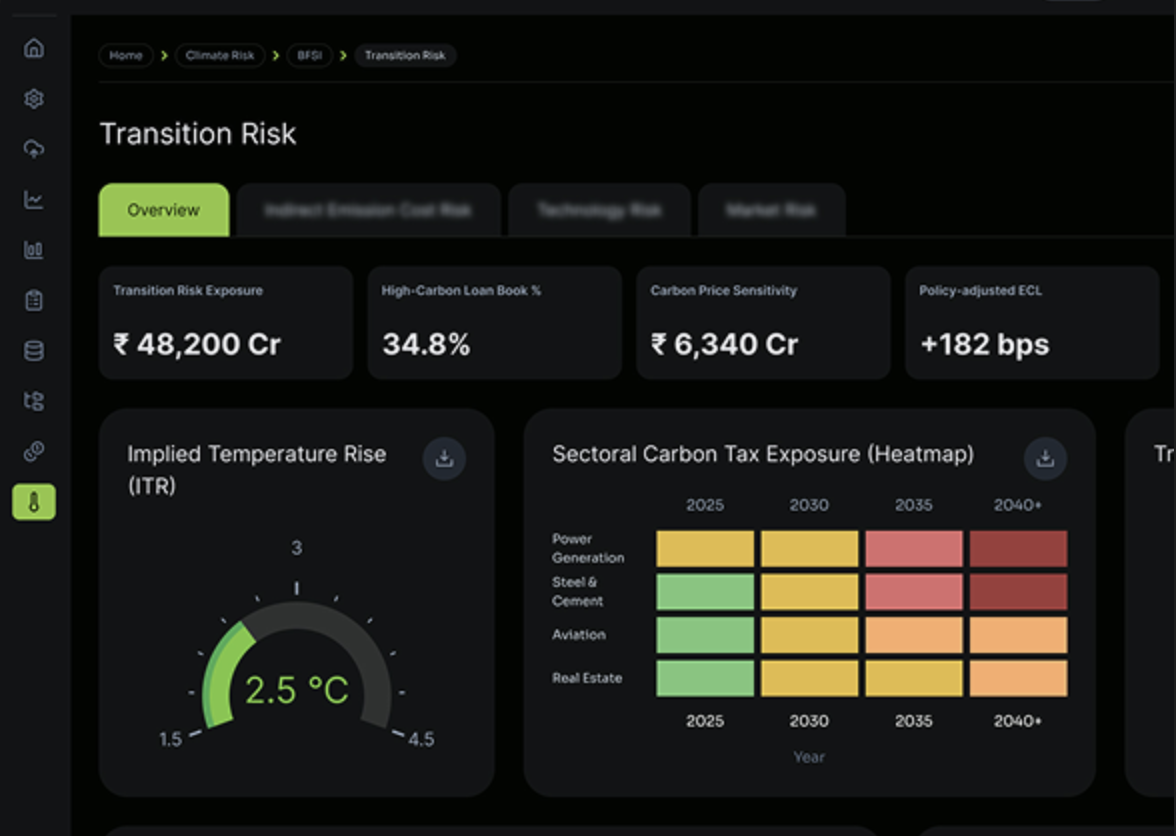Click the cloud upload sidebar icon
Screen dimensions: 1176x836
(x=34, y=149)
